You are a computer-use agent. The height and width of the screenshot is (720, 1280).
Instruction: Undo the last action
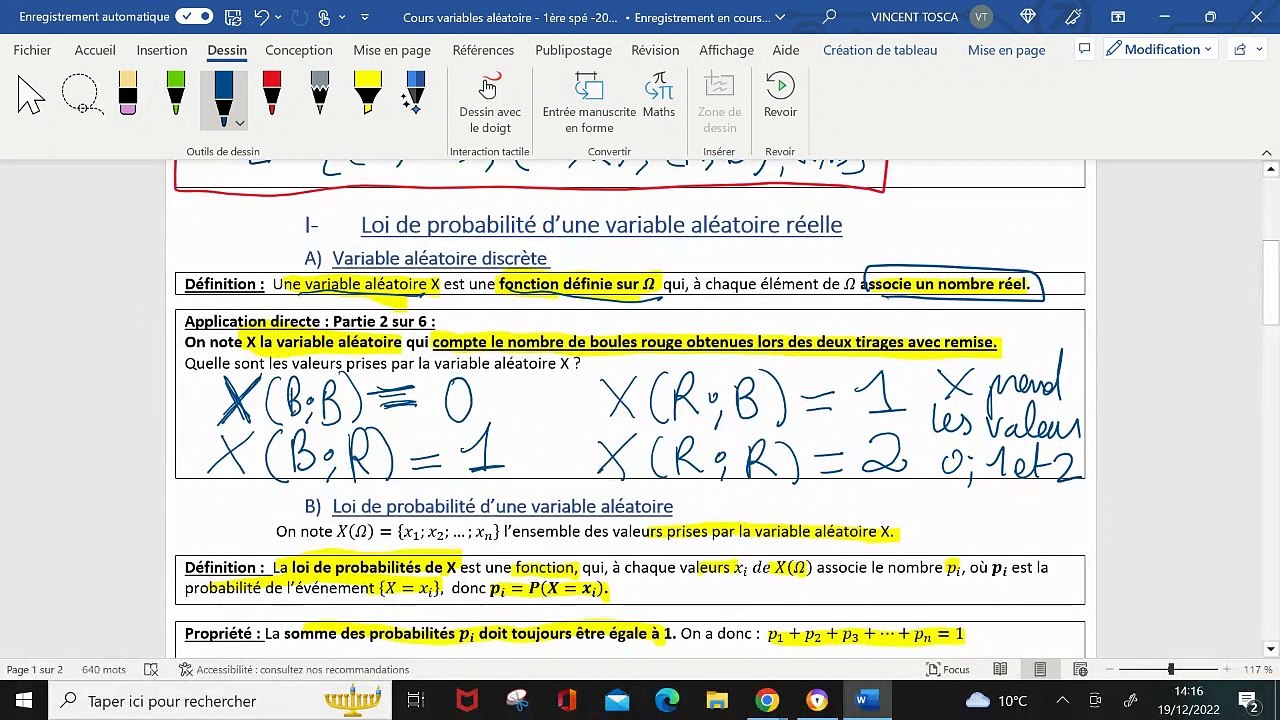(x=261, y=17)
